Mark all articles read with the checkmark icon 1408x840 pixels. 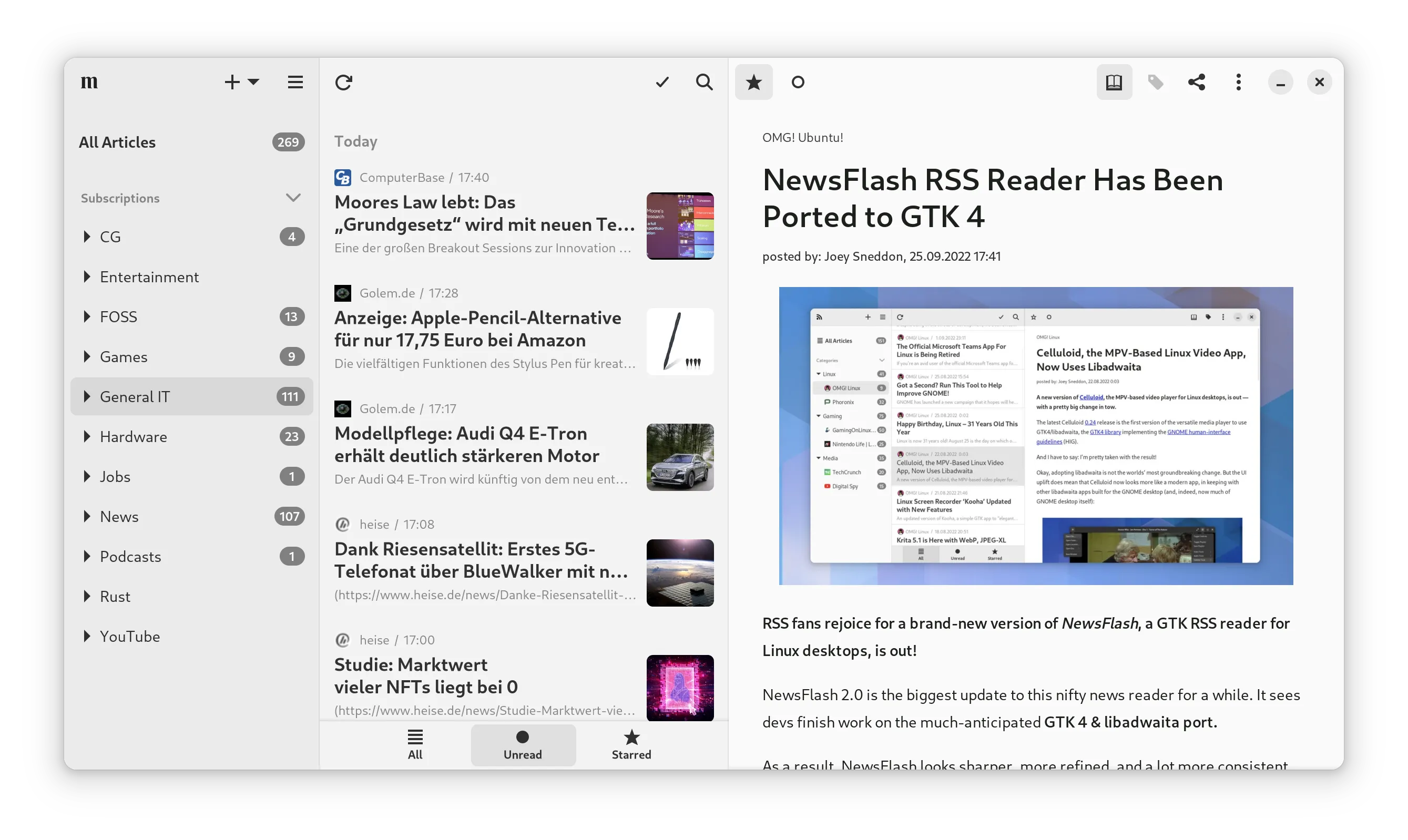coord(662,82)
